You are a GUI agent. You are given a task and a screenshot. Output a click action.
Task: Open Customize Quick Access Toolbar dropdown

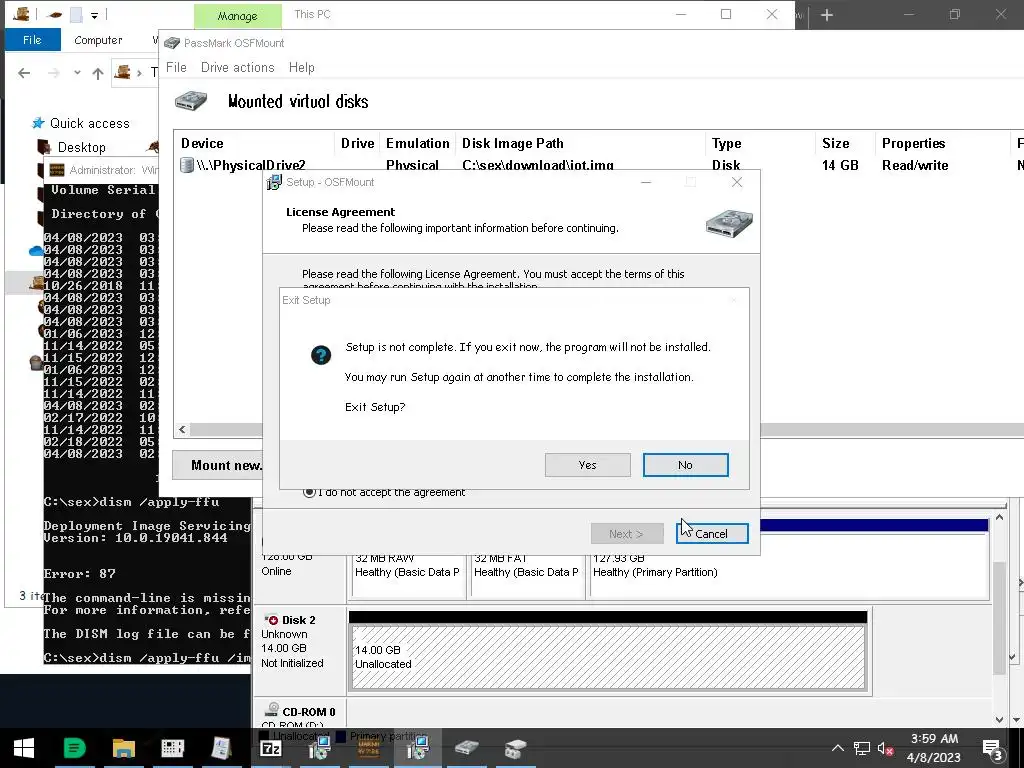click(x=95, y=15)
